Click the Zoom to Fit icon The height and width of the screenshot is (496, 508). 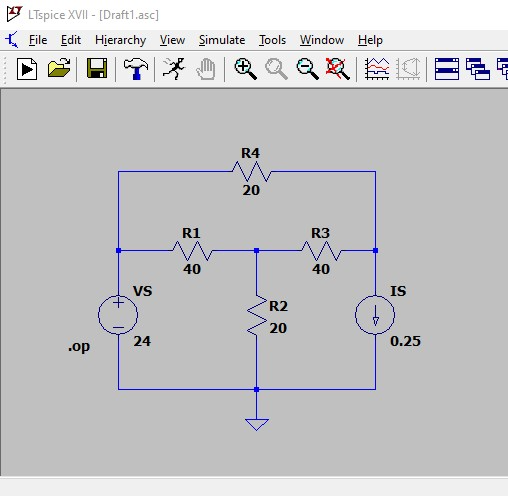(338, 69)
